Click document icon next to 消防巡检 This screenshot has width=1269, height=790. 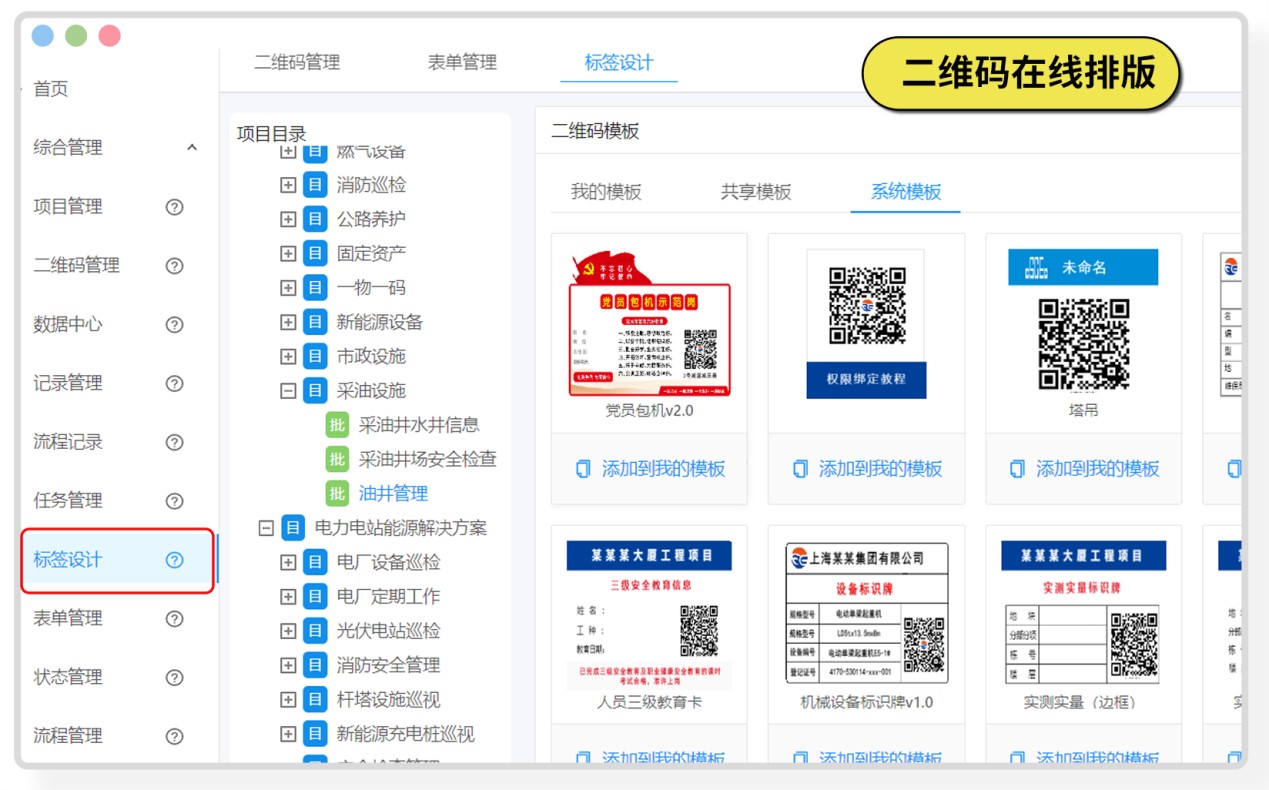[x=315, y=185]
